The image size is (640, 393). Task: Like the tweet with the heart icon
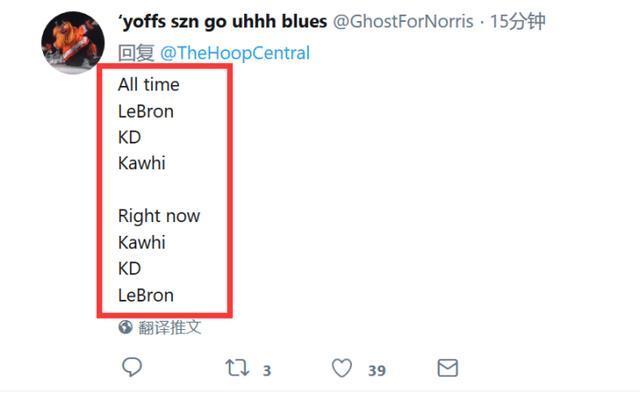click(342, 368)
